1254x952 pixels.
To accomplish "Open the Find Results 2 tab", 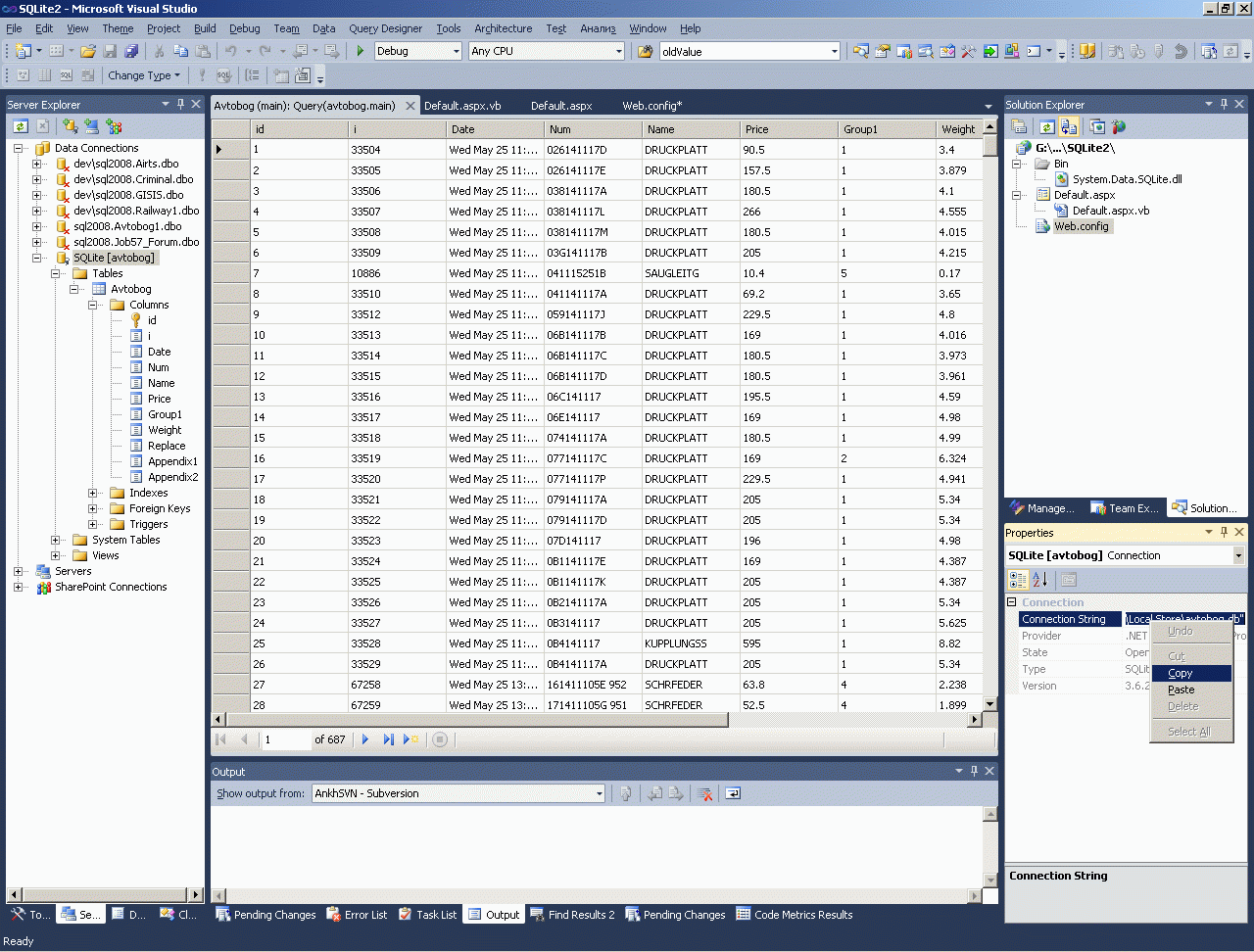I will [x=572, y=915].
